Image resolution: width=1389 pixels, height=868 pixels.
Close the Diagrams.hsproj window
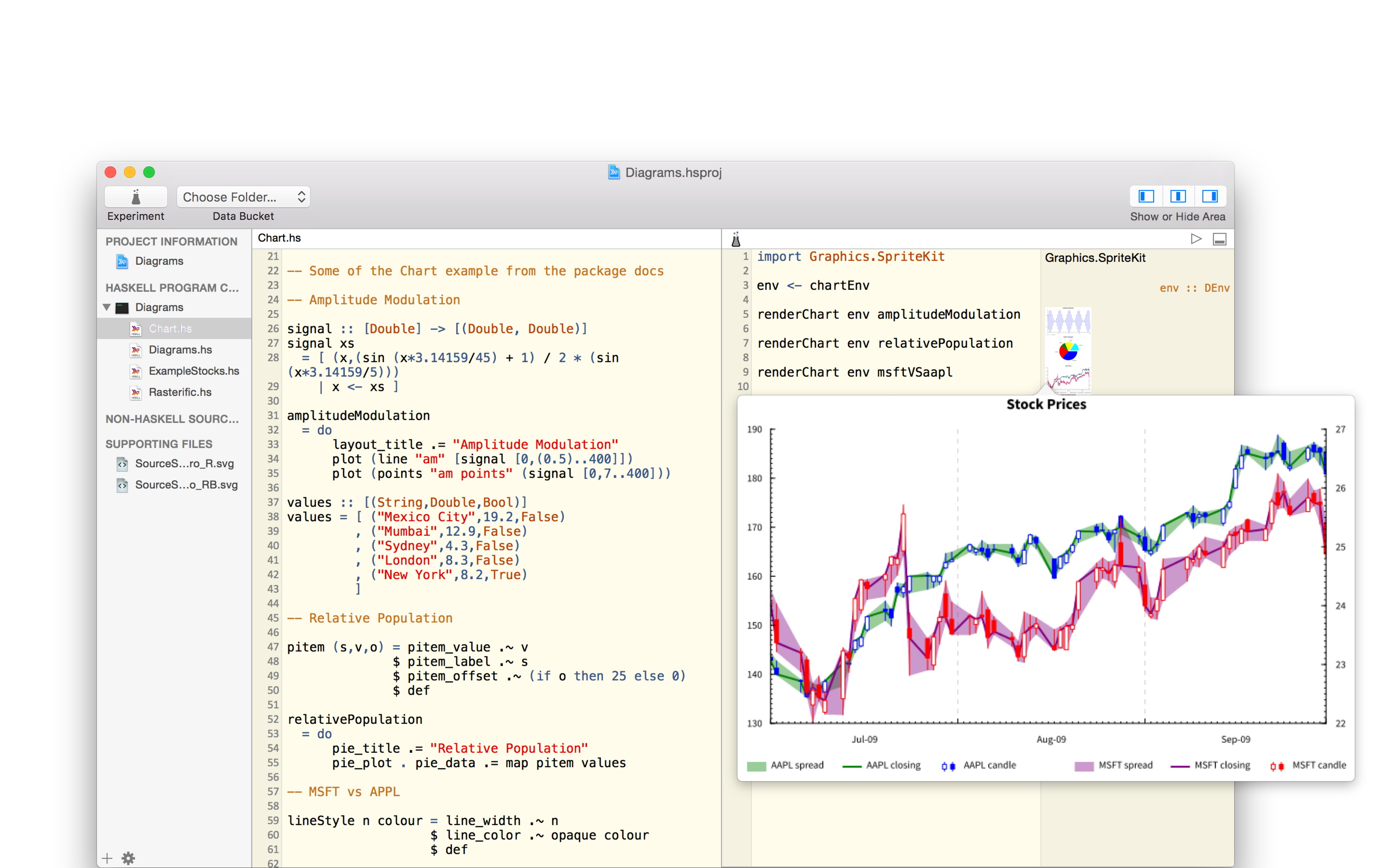[111, 172]
